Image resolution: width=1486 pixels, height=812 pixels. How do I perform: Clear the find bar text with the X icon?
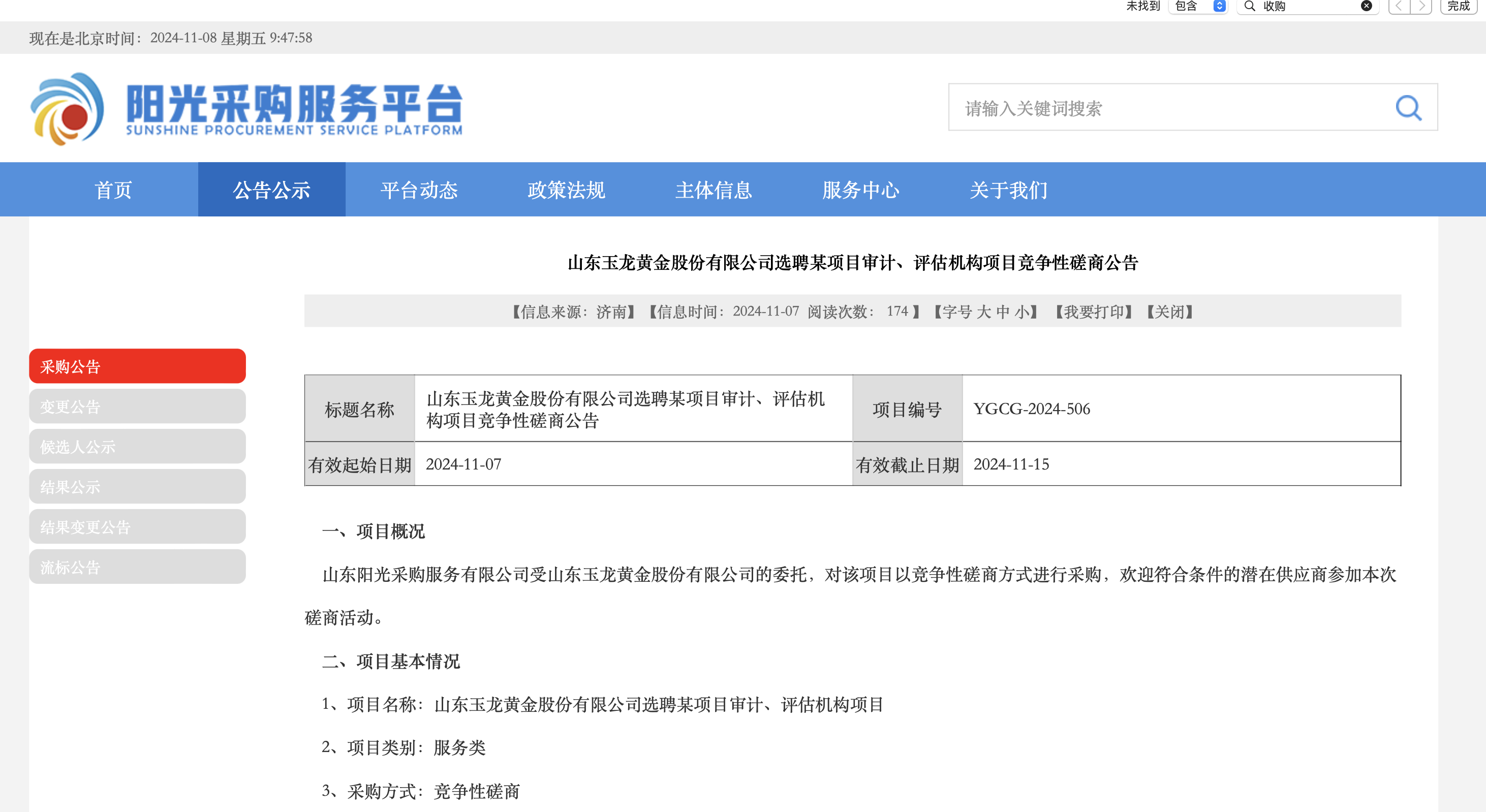click(x=1366, y=6)
